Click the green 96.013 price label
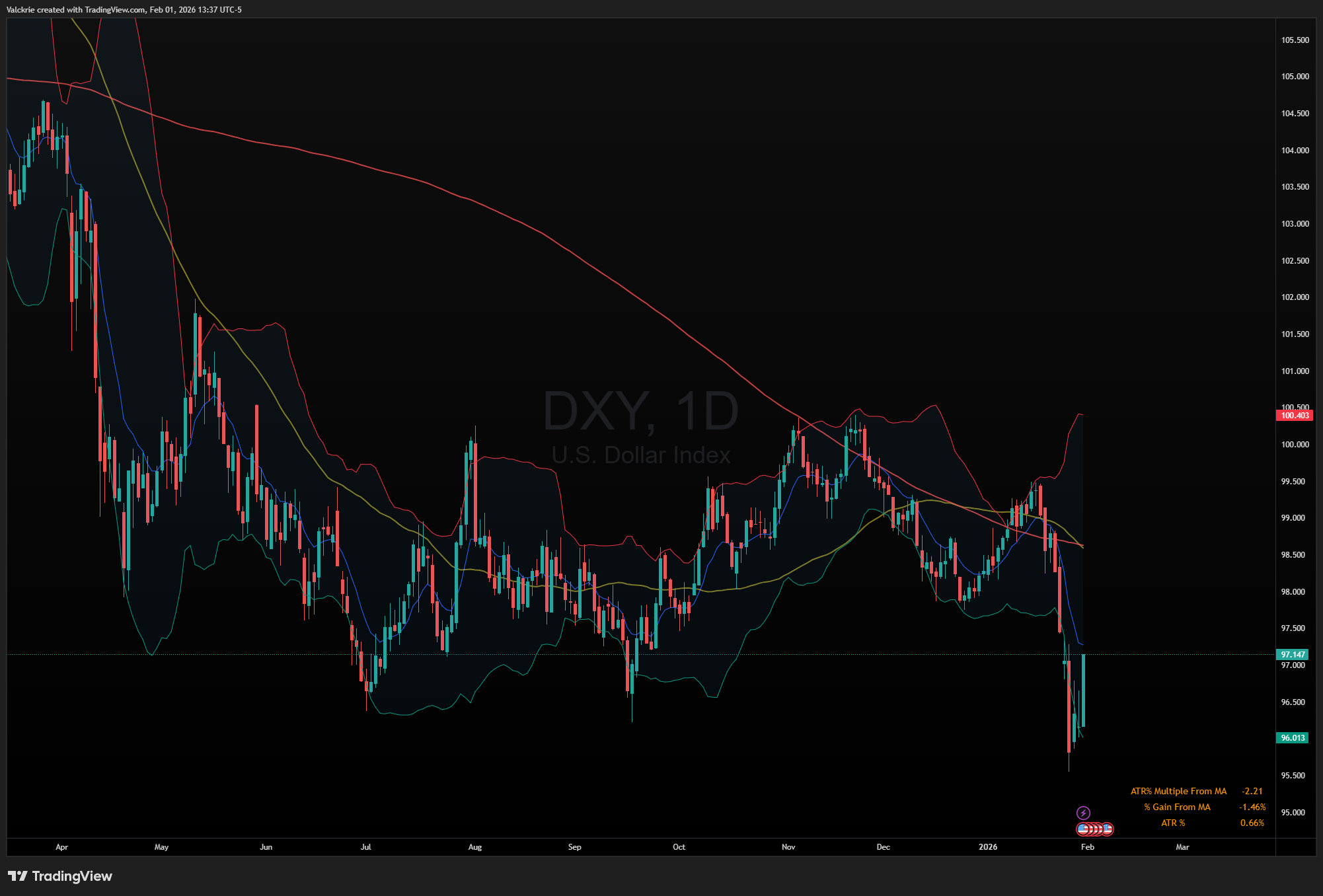Viewport: 1323px width, 896px height. (x=1293, y=738)
